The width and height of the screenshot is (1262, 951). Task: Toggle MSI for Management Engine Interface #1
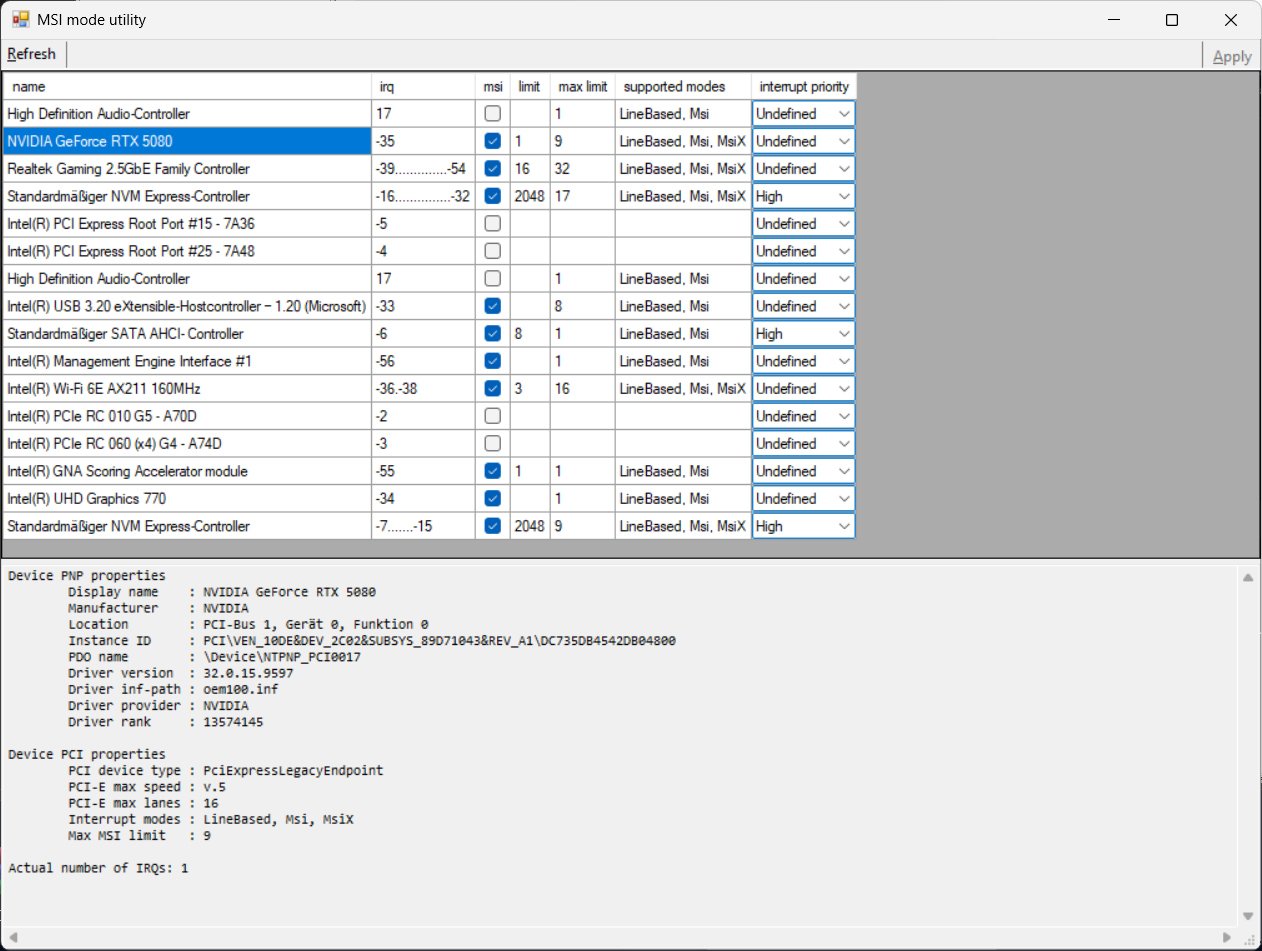click(492, 361)
